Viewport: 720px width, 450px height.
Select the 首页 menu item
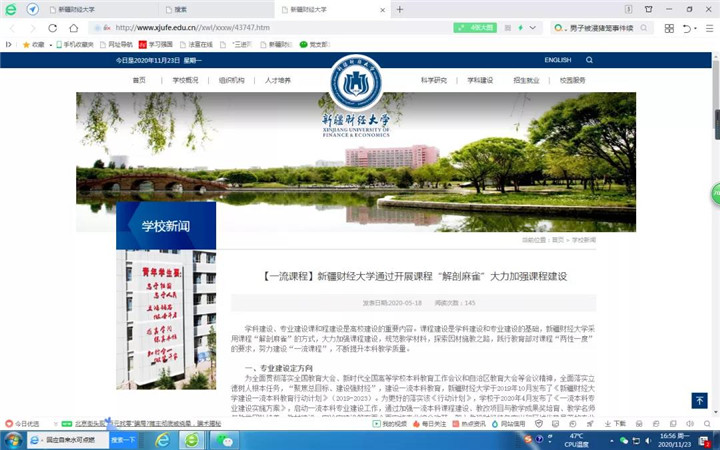(x=139, y=80)
